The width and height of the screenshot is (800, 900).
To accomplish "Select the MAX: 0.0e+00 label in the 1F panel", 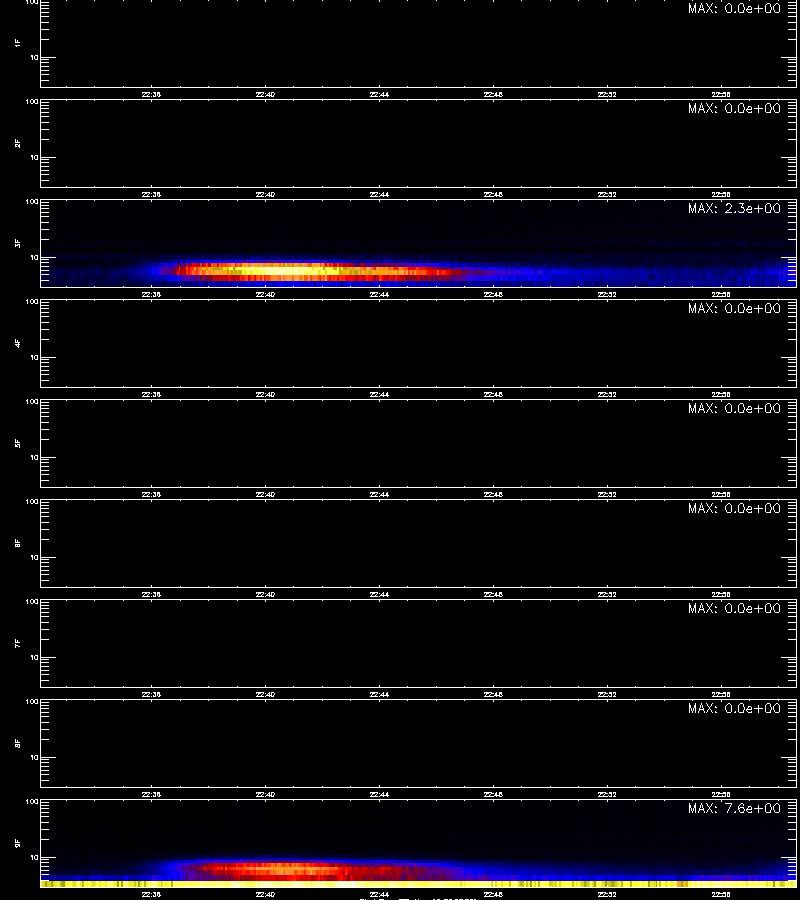I will point(734,8).
